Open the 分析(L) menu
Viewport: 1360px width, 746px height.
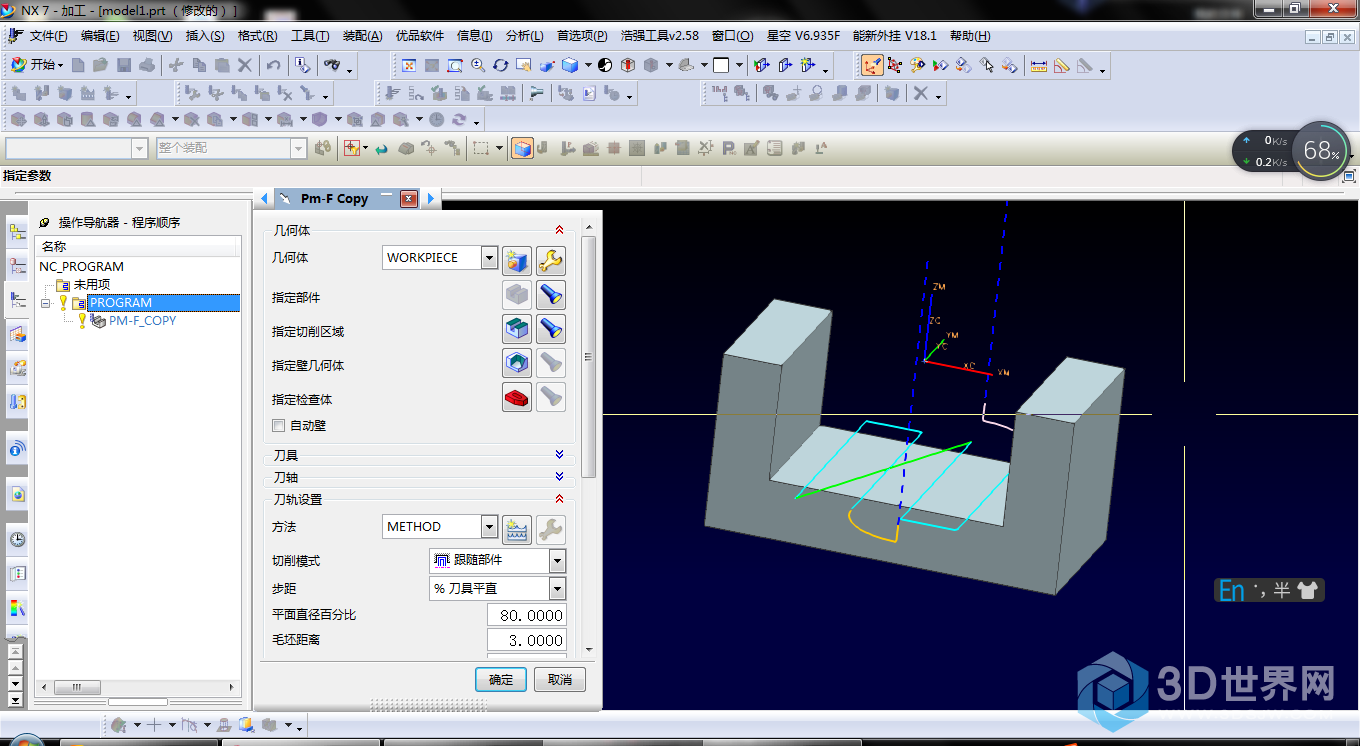tap(524, 36)
